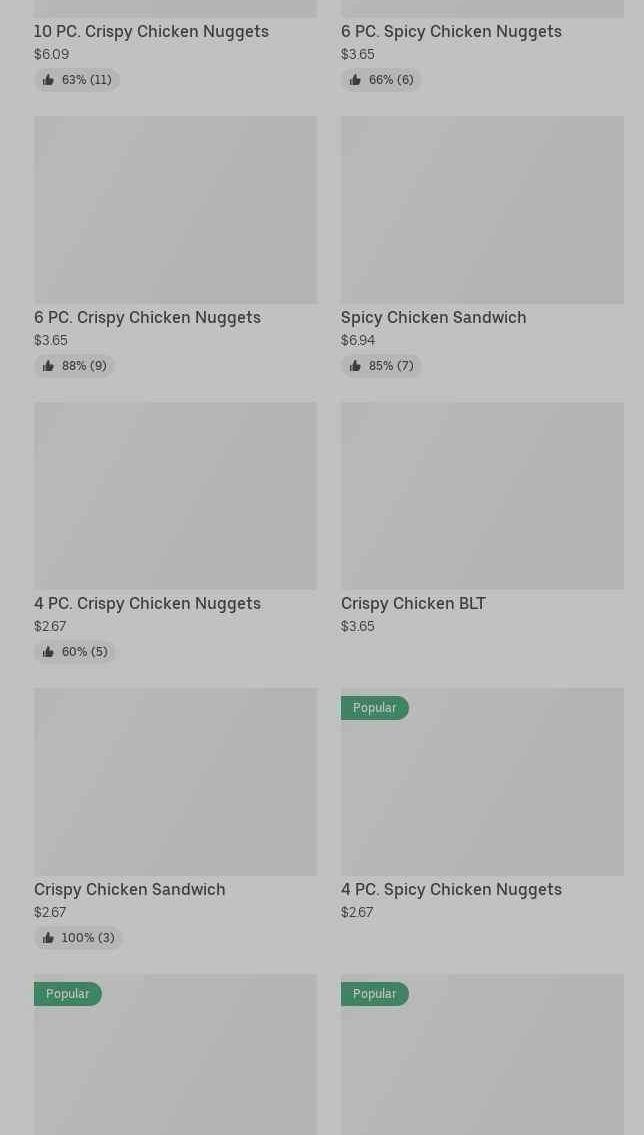Click the Crispy Chicken BLT image
The width and height of the screenshot is (644, 1135).
coord(482,496)
